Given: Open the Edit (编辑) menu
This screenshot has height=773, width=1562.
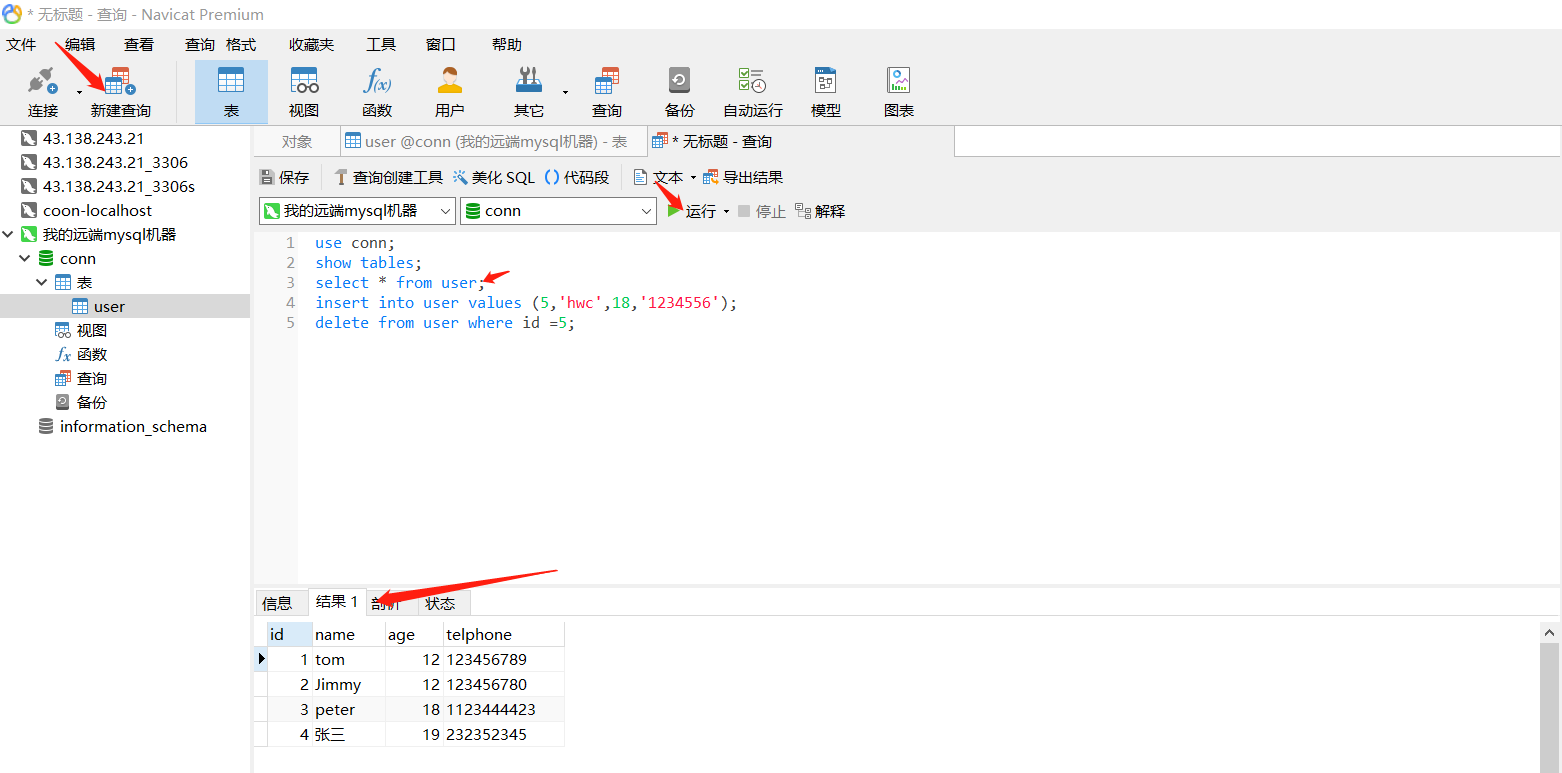Looking at the screenshot, I should tap(80, 44).
